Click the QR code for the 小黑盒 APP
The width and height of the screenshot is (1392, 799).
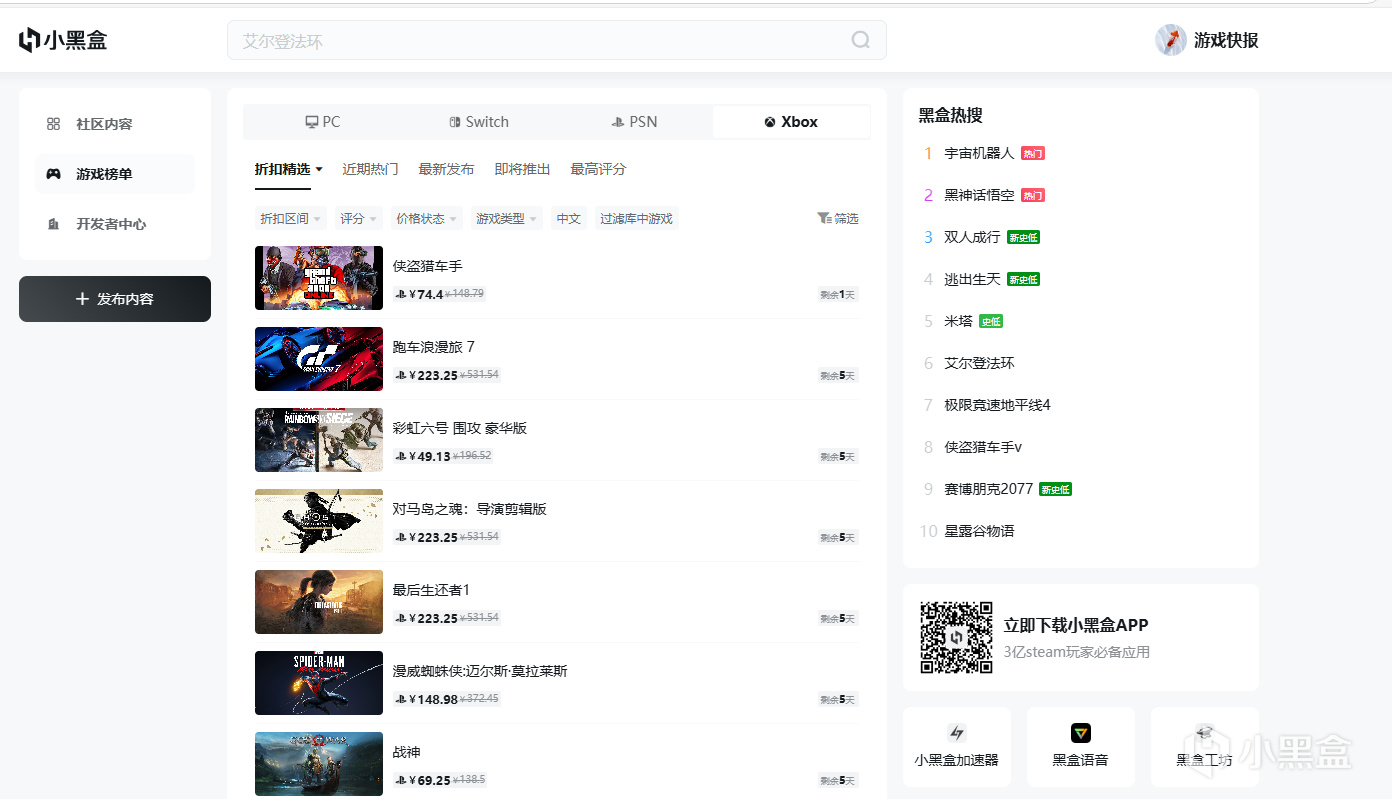(x=957, y=637)
